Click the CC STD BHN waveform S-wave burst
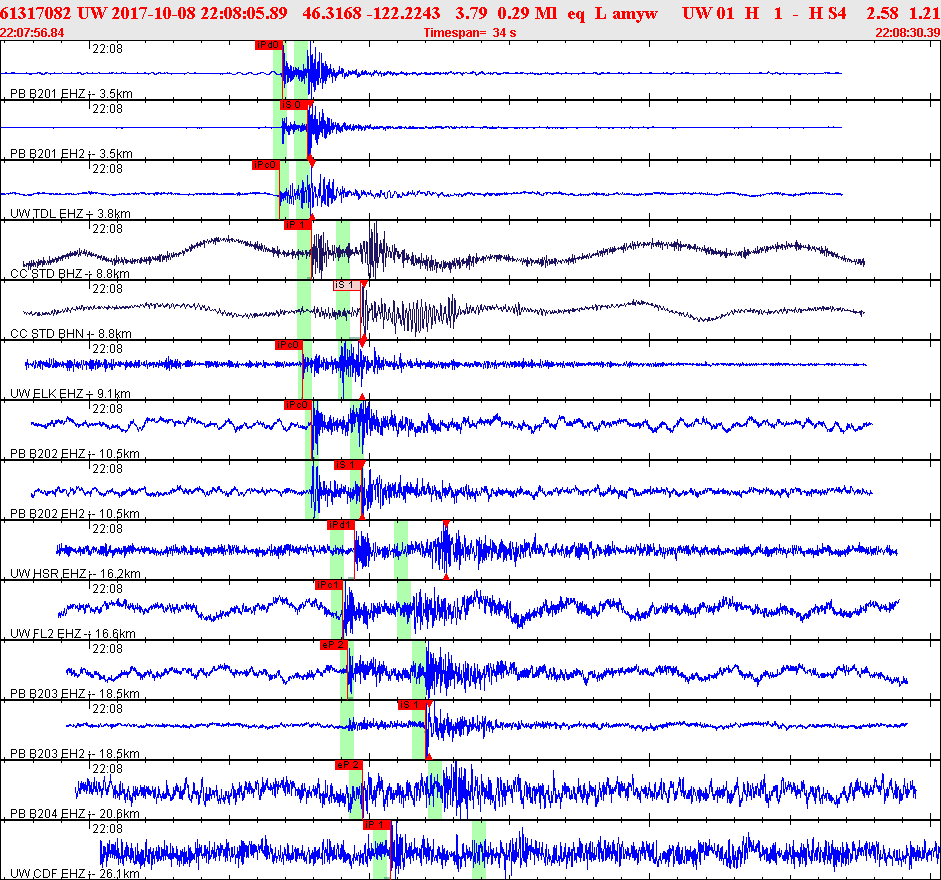Image resolution: width=941 pixels, height=880 pixels. [x=411, y=312]
